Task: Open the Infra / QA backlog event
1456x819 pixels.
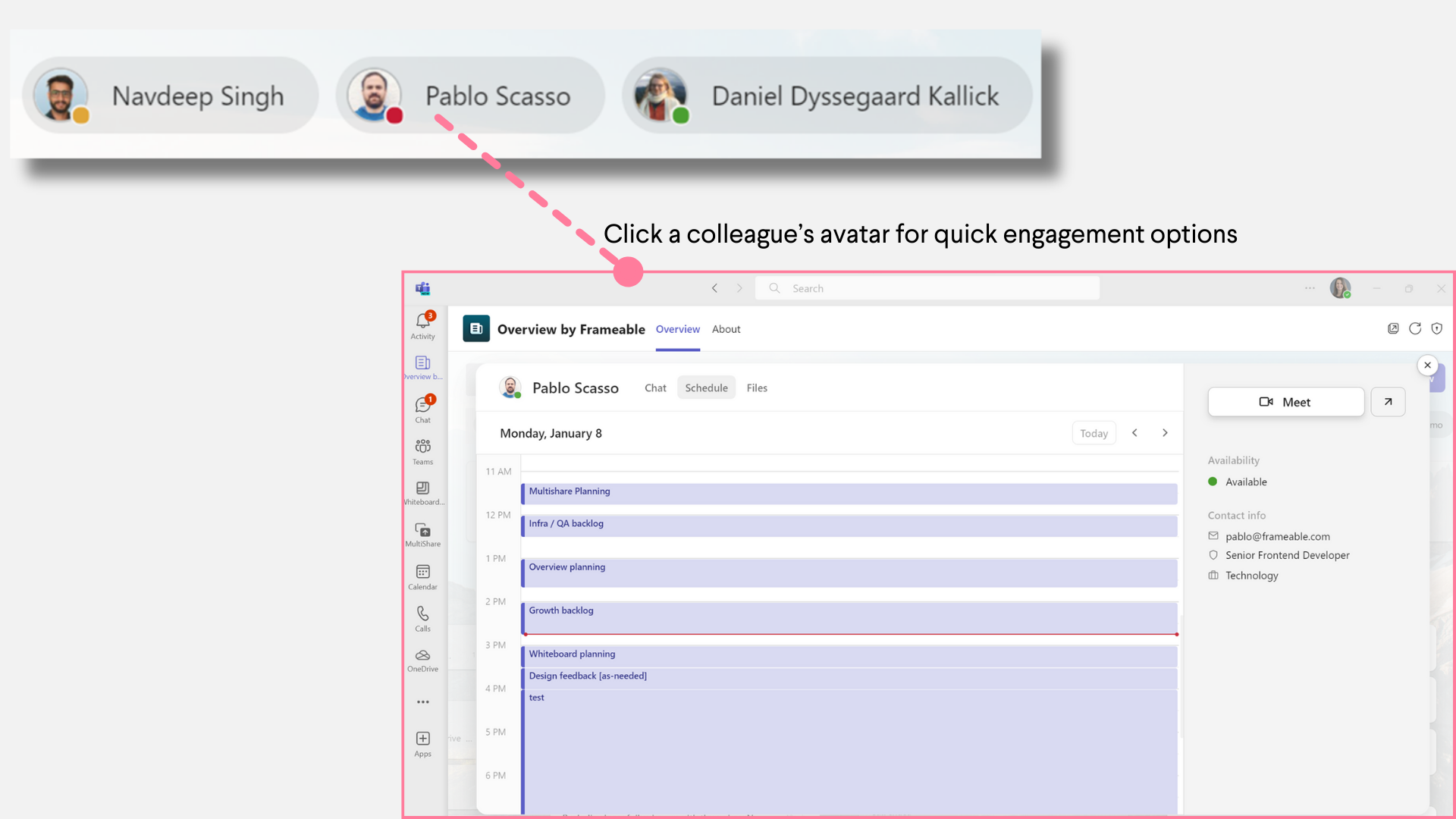Action: [849, 526]
